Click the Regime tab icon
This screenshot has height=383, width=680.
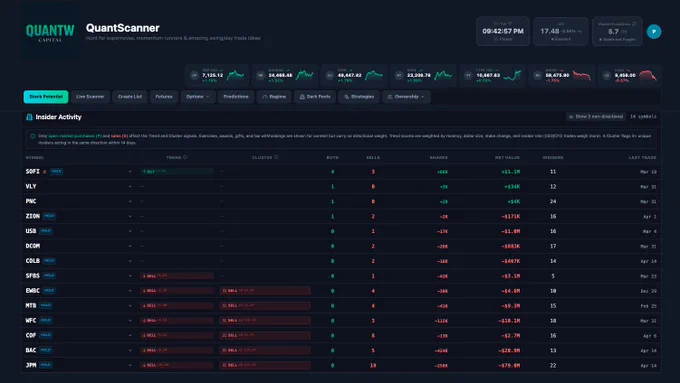[265, 97]
